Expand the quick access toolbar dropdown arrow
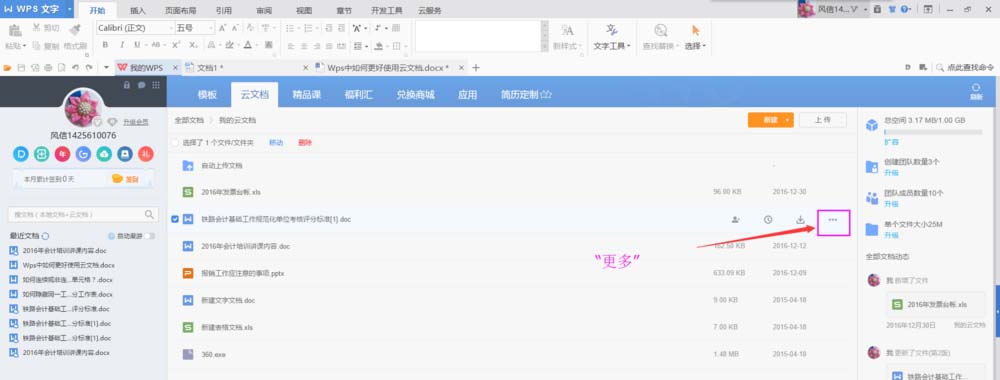 pyautogui.click(x=107, y=68)
